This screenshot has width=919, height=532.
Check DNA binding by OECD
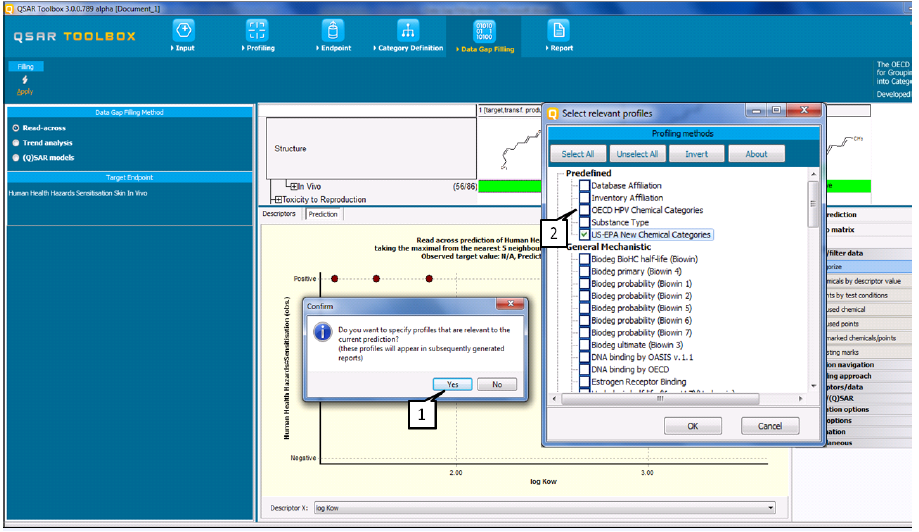coord(584,369)
